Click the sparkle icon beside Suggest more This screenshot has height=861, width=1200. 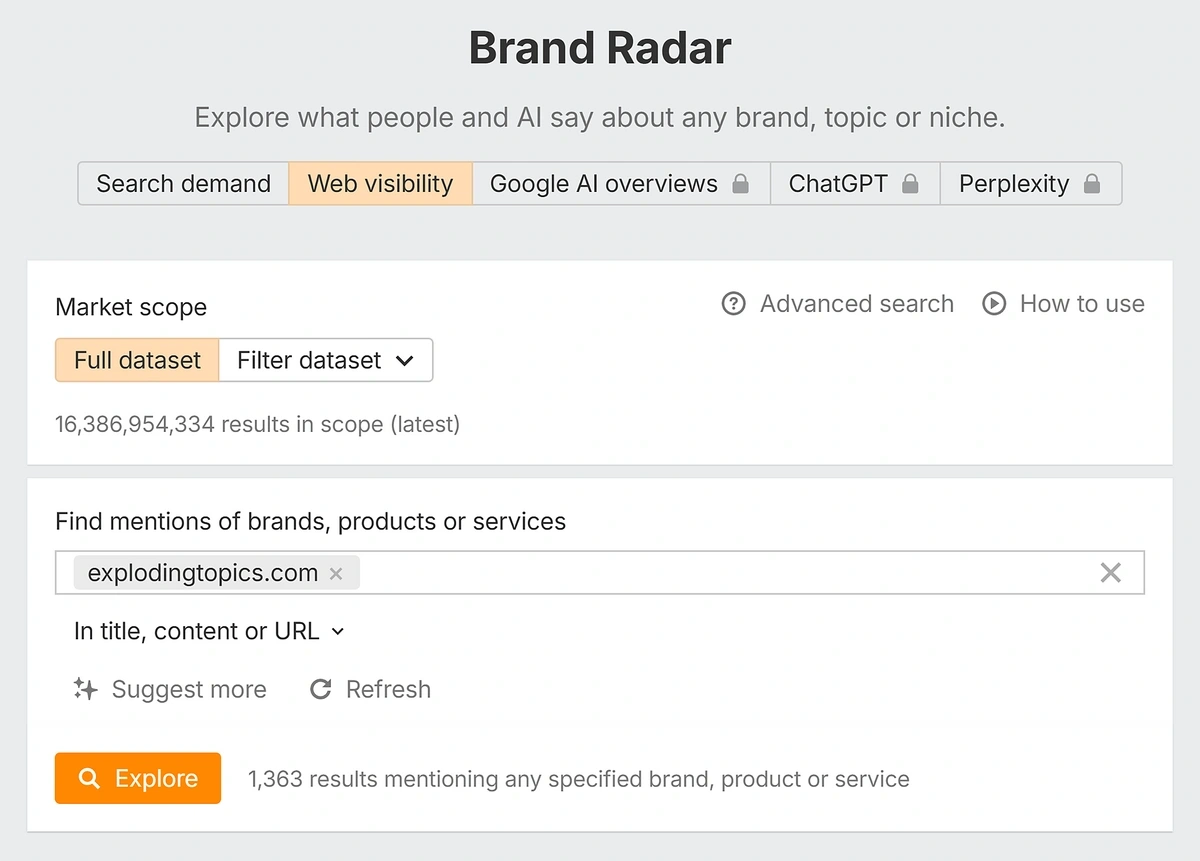[86, 689]
